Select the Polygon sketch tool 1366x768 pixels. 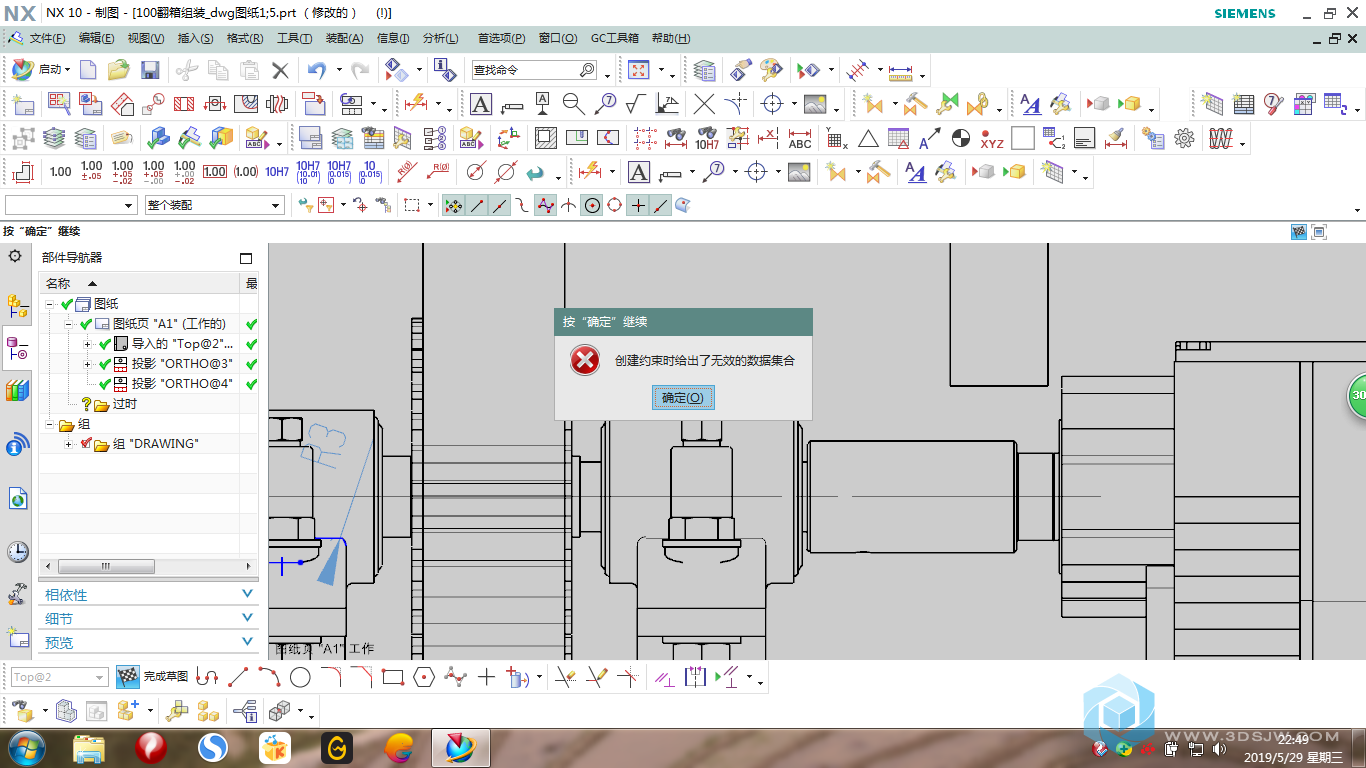pyautogui.click(x=424, y=677)
